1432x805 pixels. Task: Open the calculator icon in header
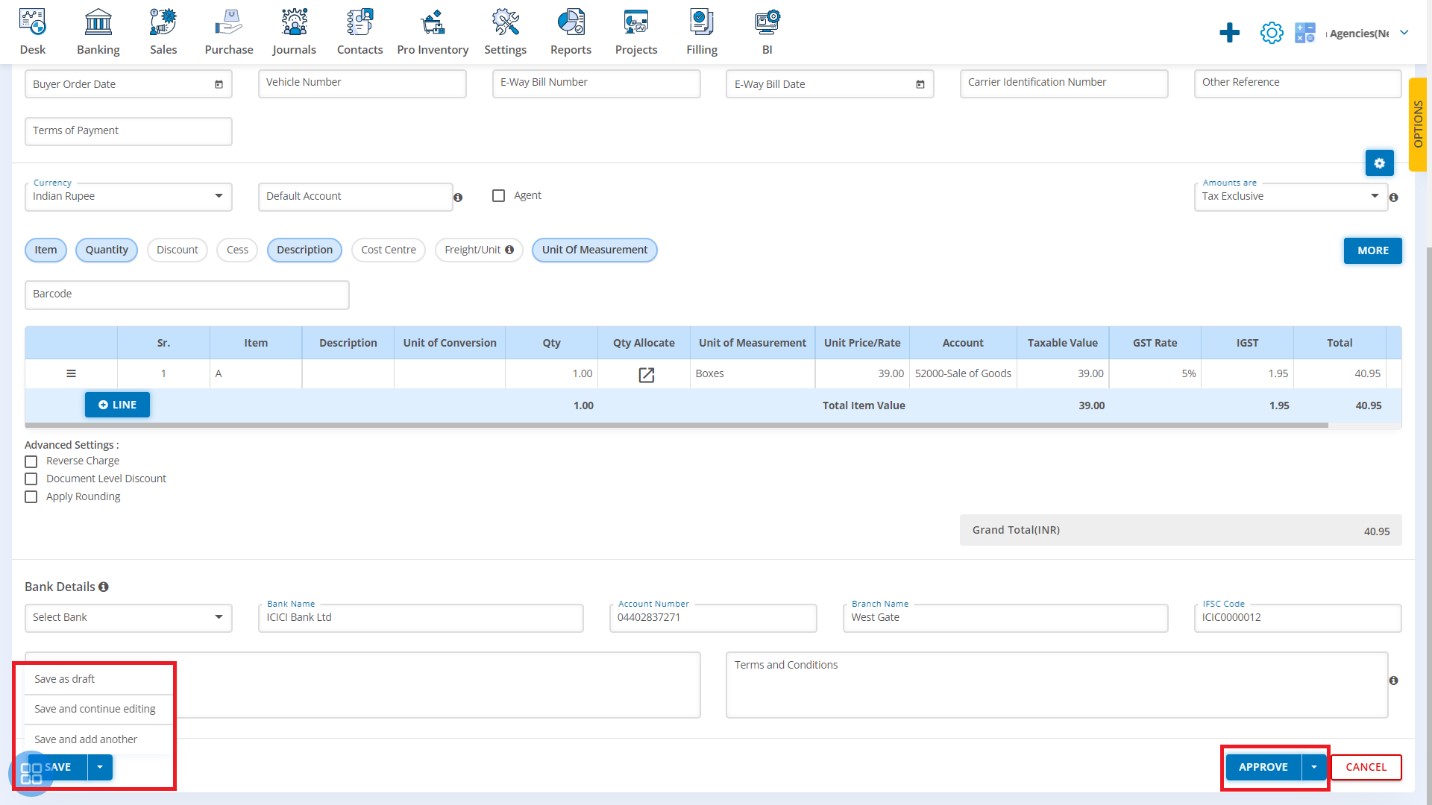[x=1305, y=33]
